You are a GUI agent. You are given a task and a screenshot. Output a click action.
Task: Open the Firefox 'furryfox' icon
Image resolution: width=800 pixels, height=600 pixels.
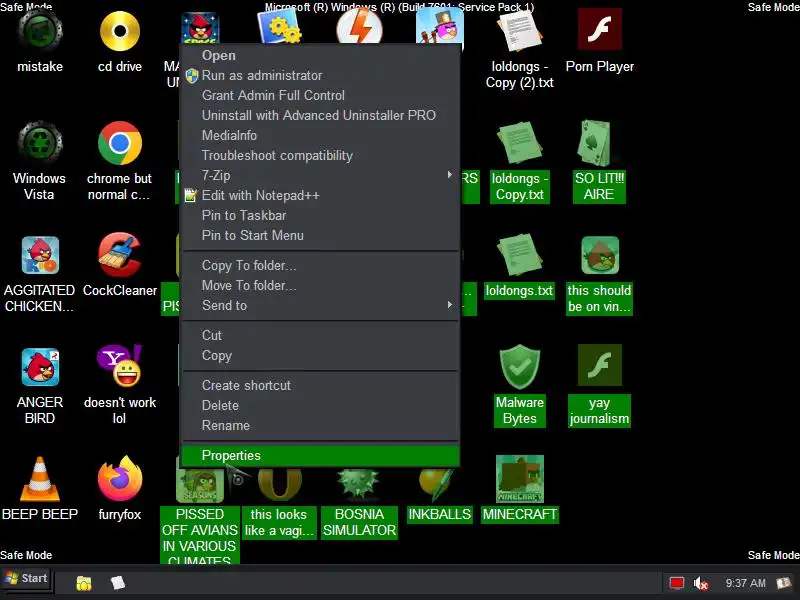pyautogui.click(x=120, y=479)
